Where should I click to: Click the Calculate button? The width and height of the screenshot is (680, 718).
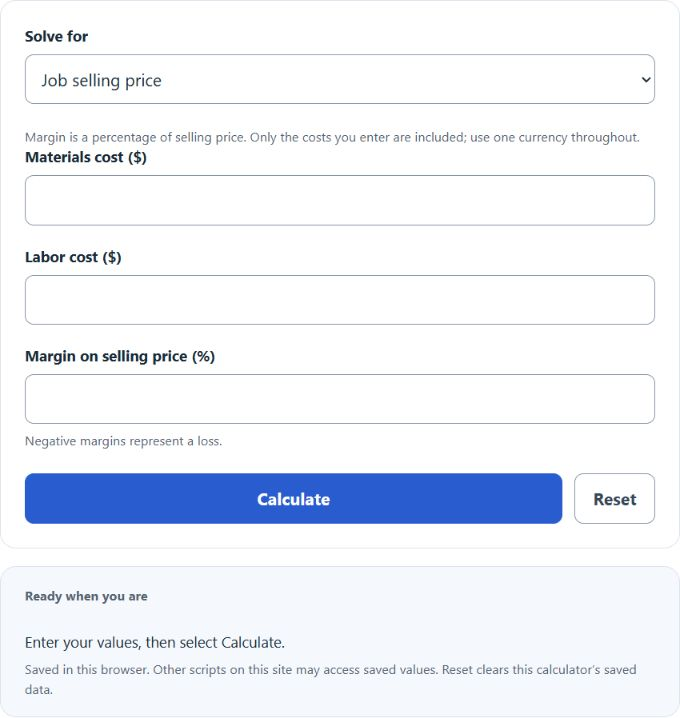[x=294, y=499]
